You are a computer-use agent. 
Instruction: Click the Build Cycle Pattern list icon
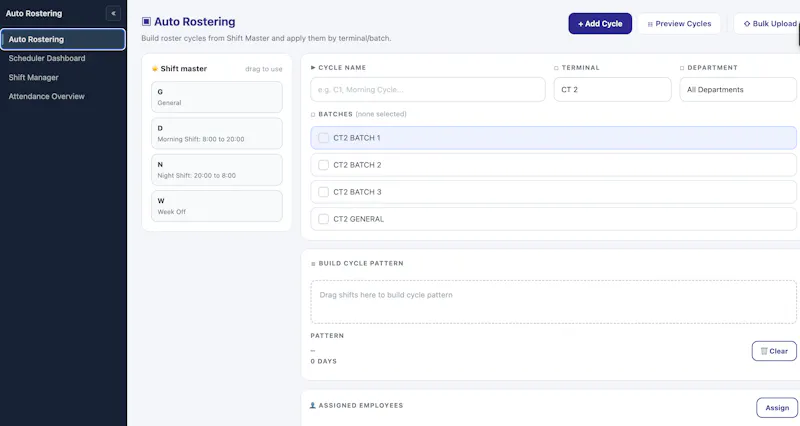313,264
